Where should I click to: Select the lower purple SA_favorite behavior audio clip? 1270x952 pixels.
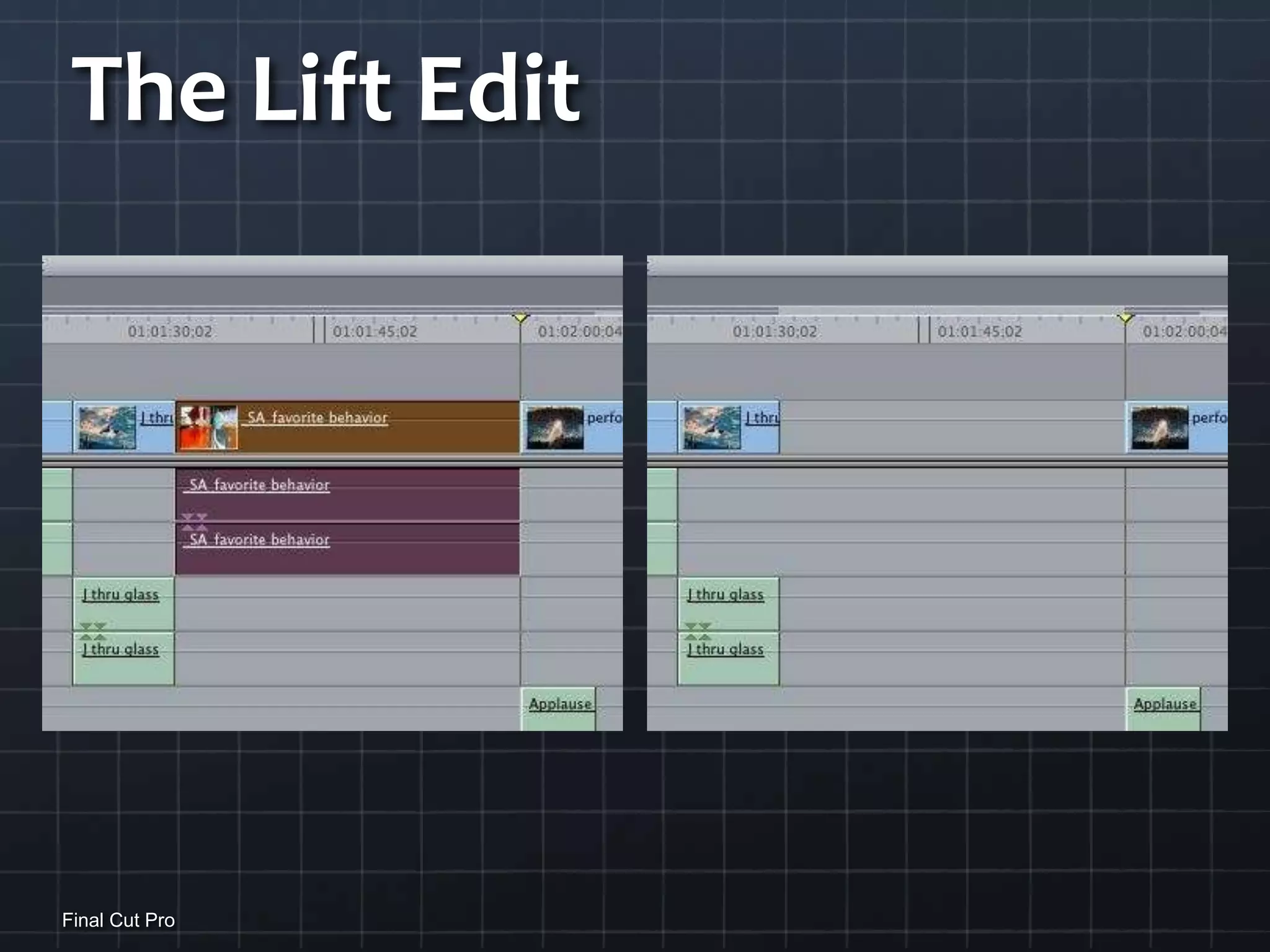(x=348, y=549)
